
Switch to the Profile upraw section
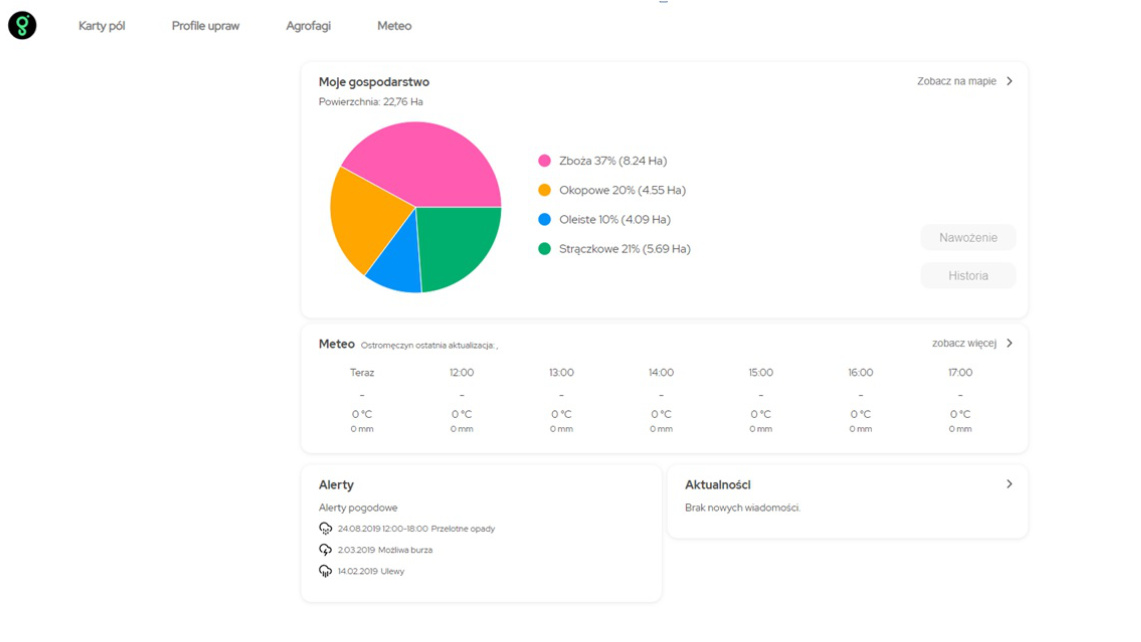click(x=205, y=26)
